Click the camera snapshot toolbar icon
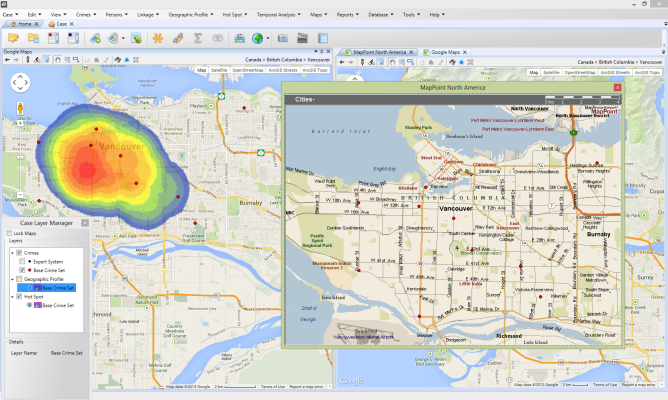The width and height of the screenshot is (668, 400). click(x=283, y=38)
